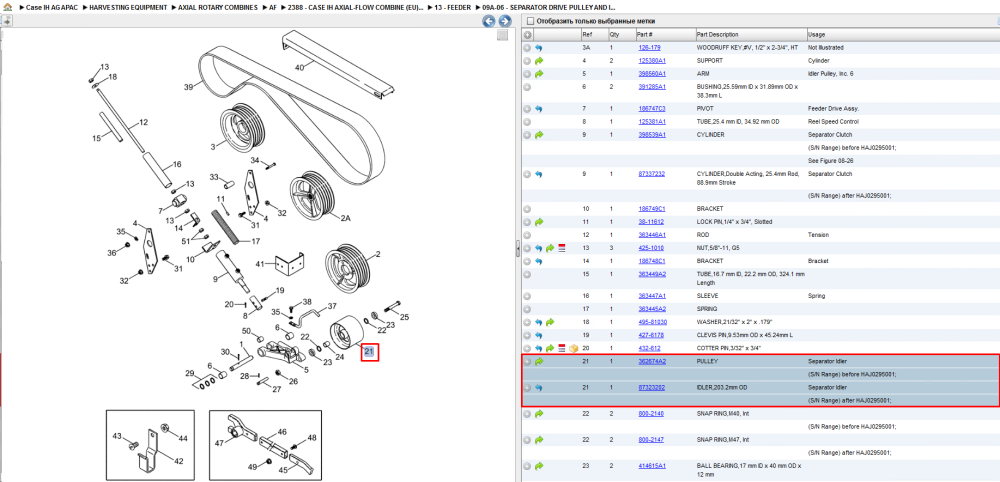Open 'Case IH AG APAC' breadcrumb
The image size is (1000, 482).
click(51, 8)
